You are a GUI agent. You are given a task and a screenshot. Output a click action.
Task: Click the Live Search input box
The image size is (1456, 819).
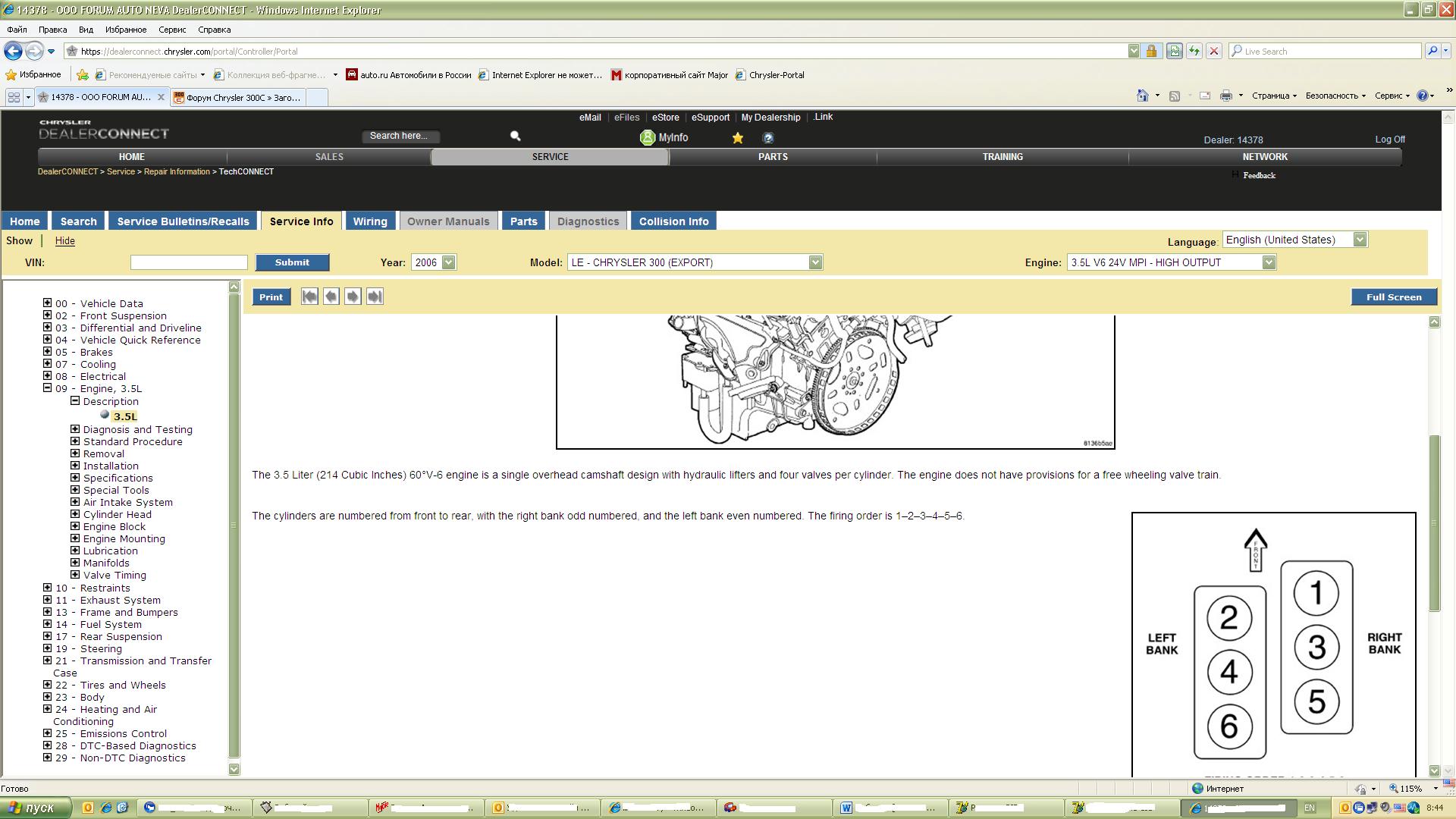point(1326,51)
